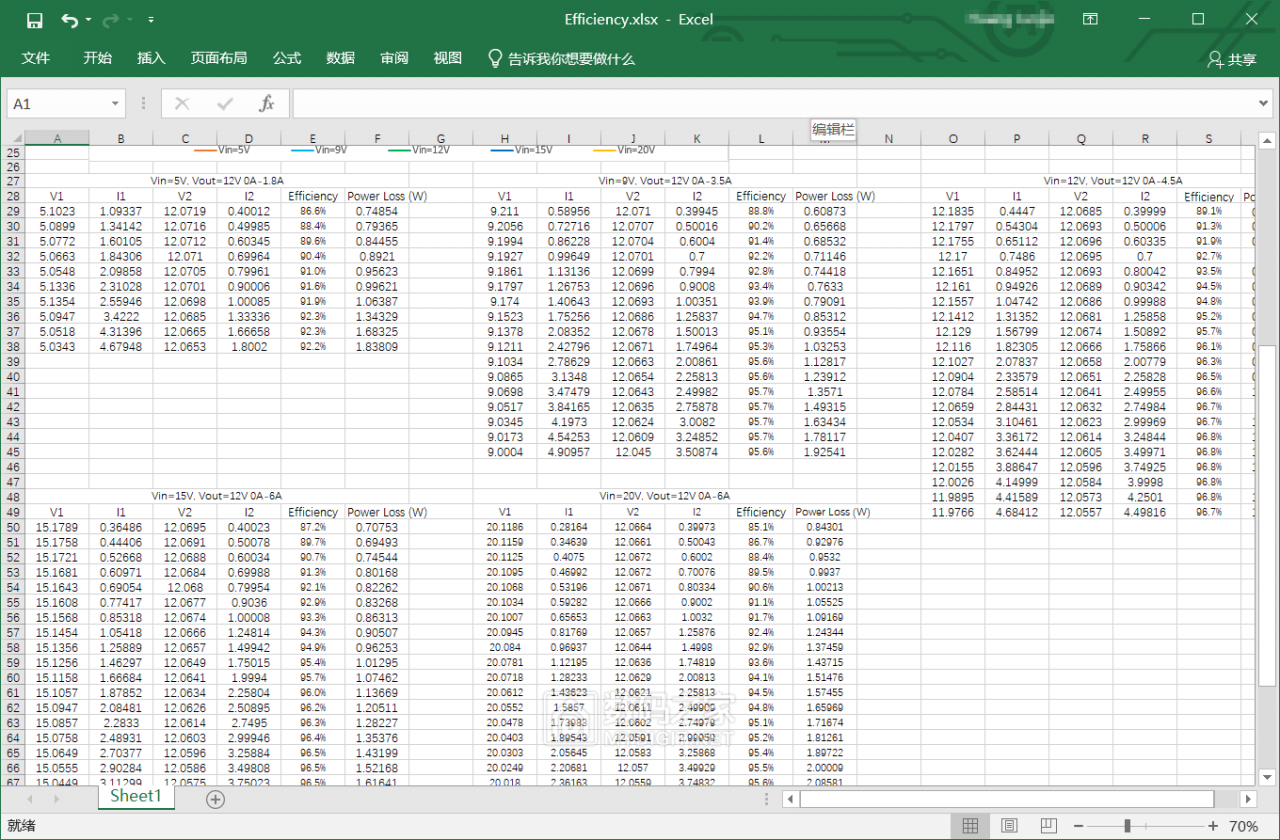
Task: Switch to Page Layout view icon
Action: click(1009, 826)
